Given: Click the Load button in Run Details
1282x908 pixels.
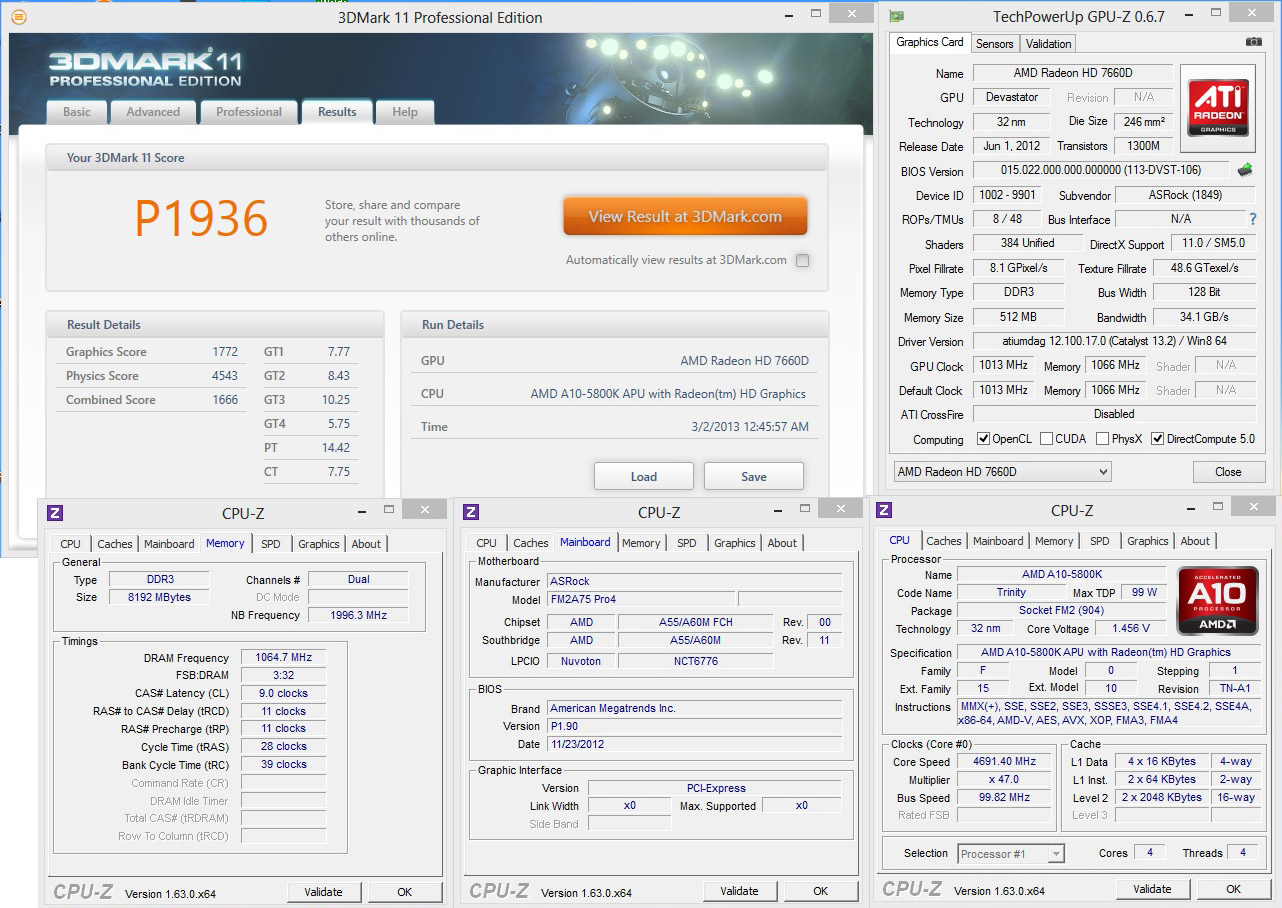Looking at the screenshot, I should [644, 477].
